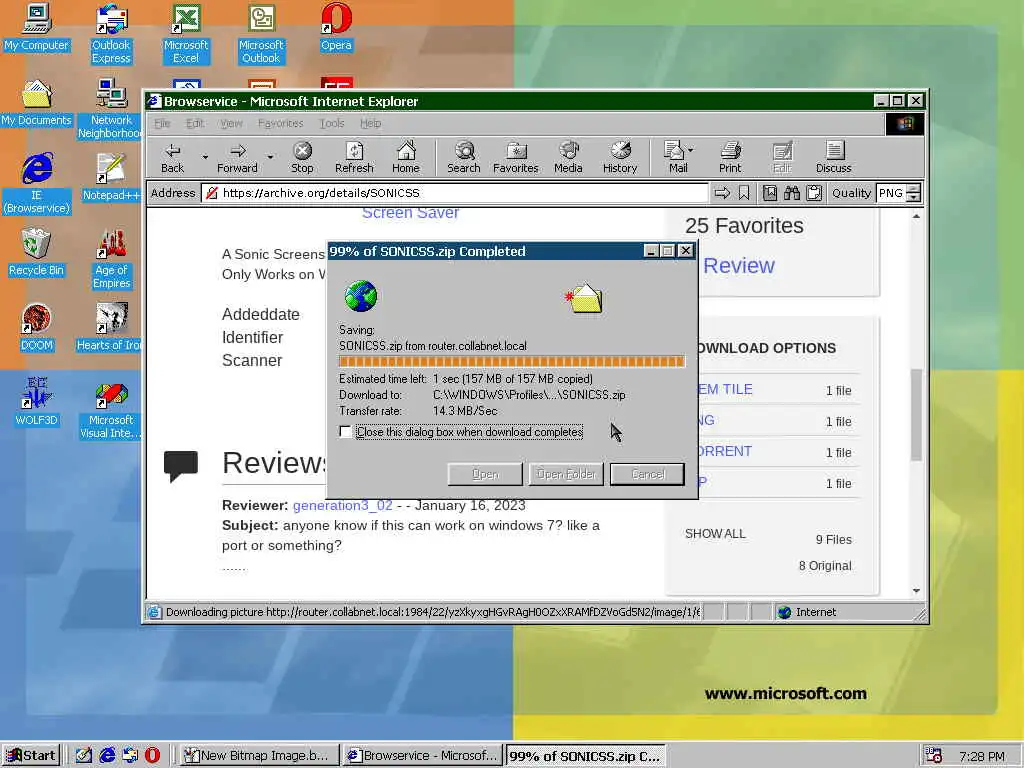Image resolution: width=1024 pixels, height=768 pixels.
Task: Open the Media toolbar button
Action: coord(568,157)
